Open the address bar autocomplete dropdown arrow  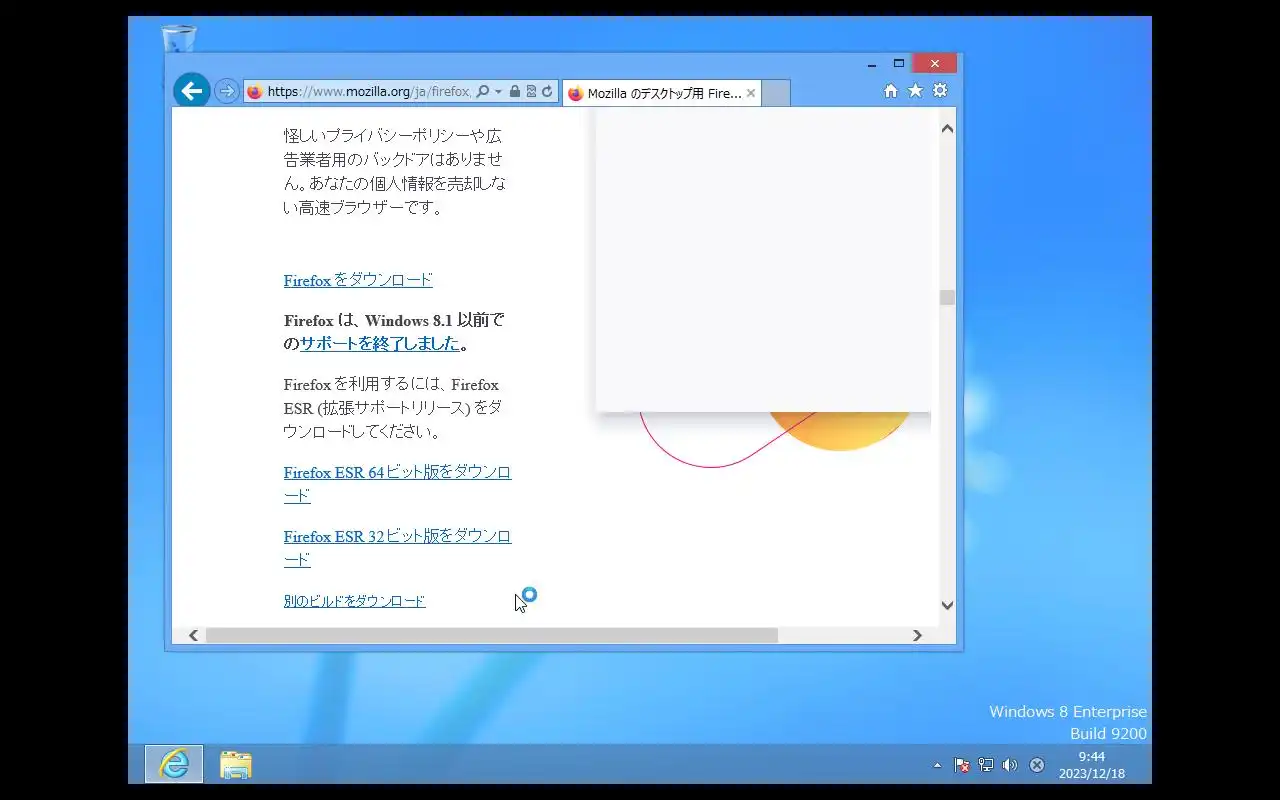coord(498,91)
